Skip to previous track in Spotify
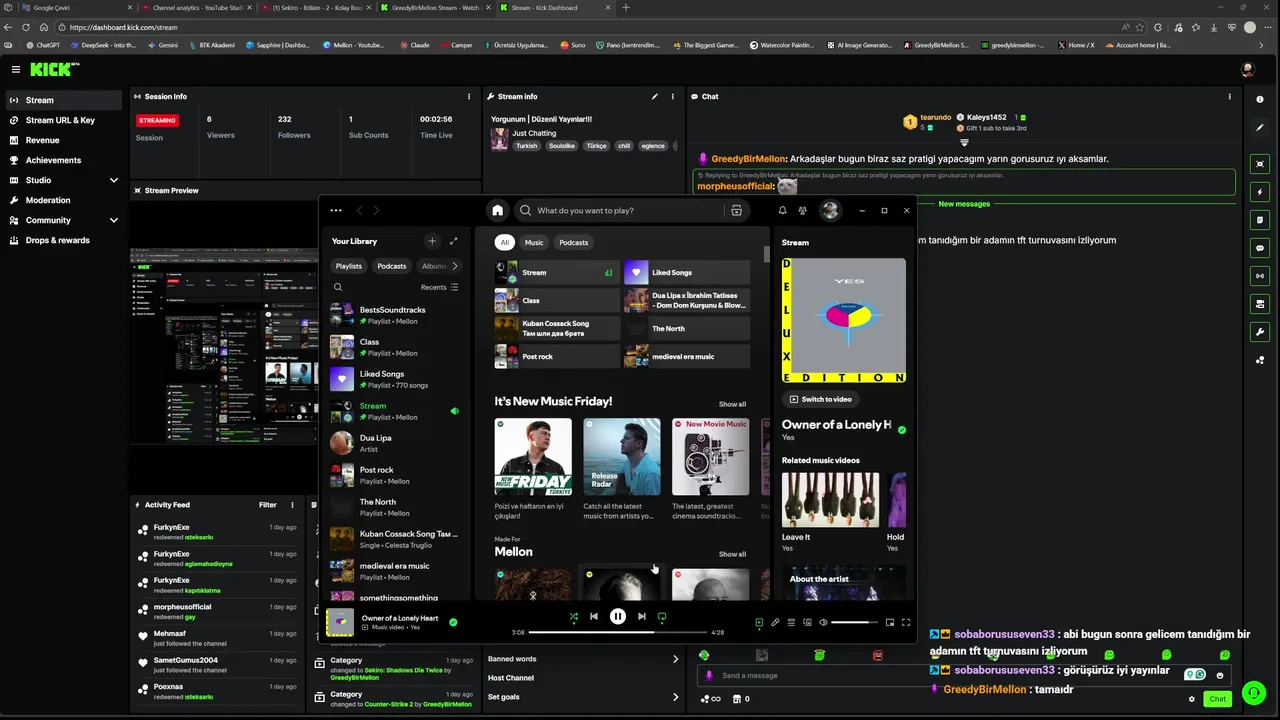This screenshot has height=720, width=1280. coord(594,616)
